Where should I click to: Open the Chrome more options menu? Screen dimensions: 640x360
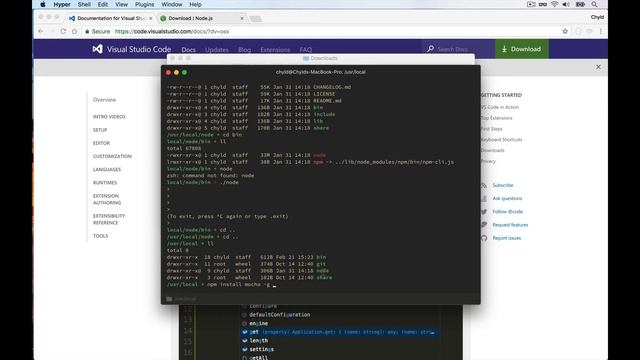click(601, 31)
